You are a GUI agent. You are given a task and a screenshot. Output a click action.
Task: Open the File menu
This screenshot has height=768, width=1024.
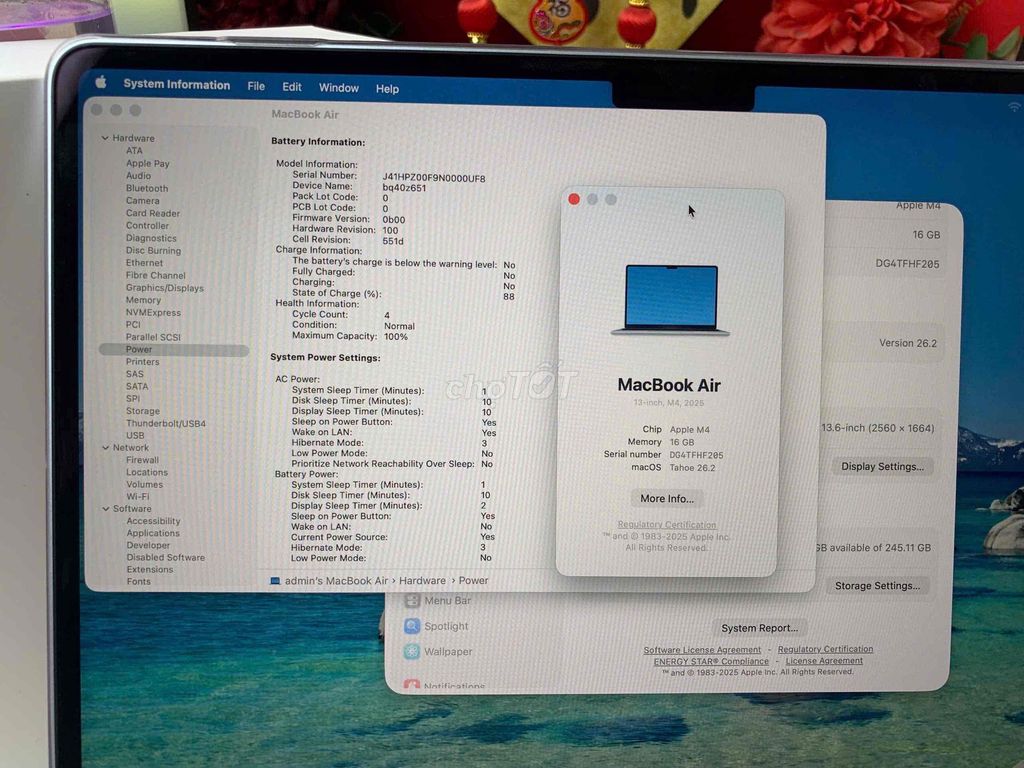(256, 86)
